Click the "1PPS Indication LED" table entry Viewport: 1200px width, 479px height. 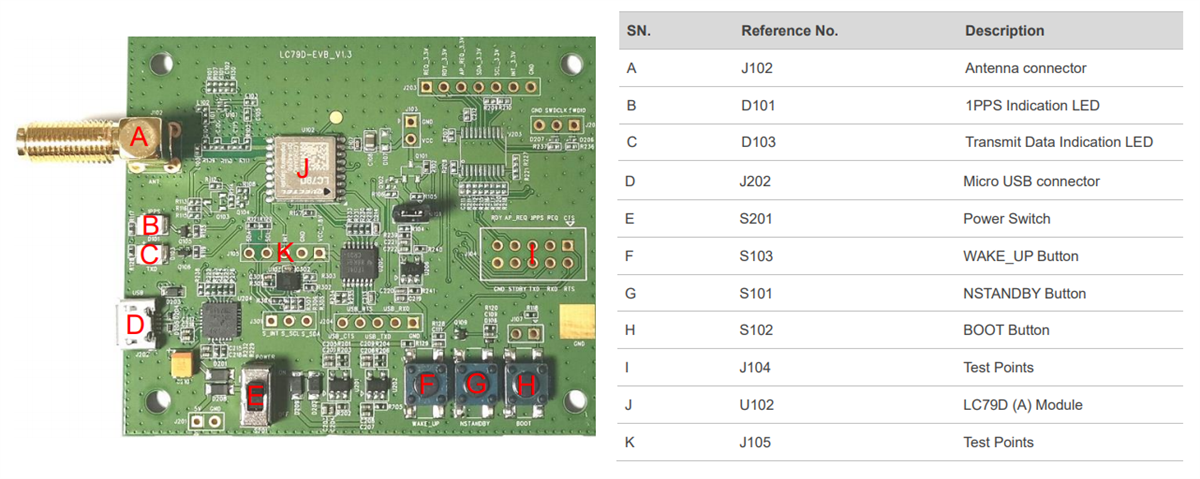point(1030,105)
